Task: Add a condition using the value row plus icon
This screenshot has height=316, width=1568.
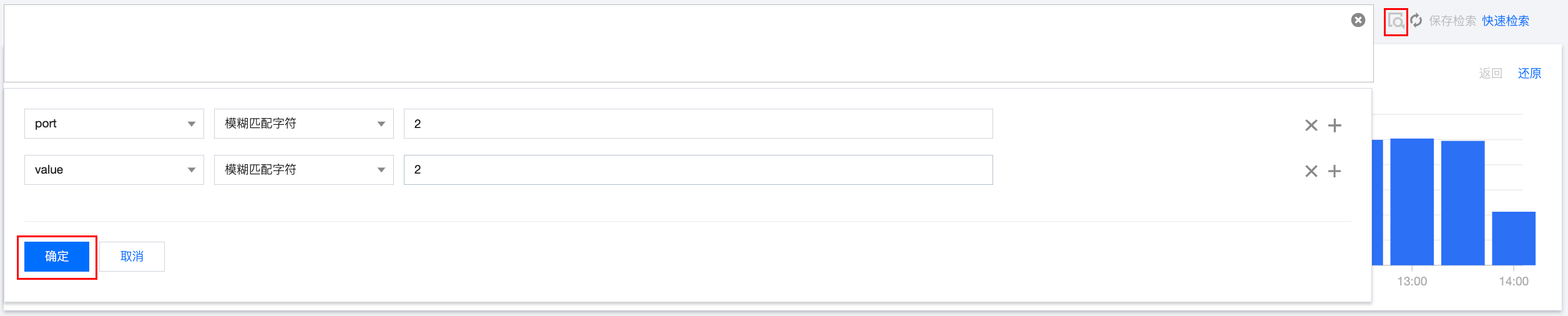Action: pos(1335,171)
